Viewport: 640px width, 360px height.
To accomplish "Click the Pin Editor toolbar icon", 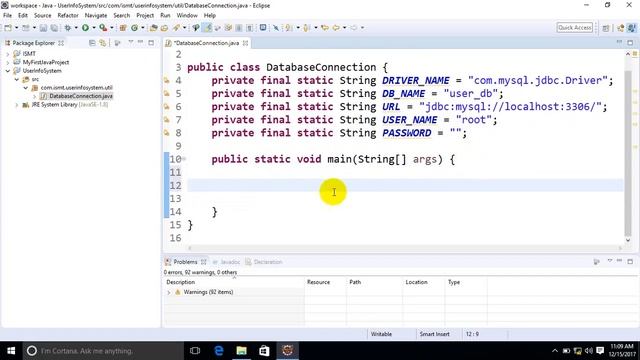I will (276, 28).
